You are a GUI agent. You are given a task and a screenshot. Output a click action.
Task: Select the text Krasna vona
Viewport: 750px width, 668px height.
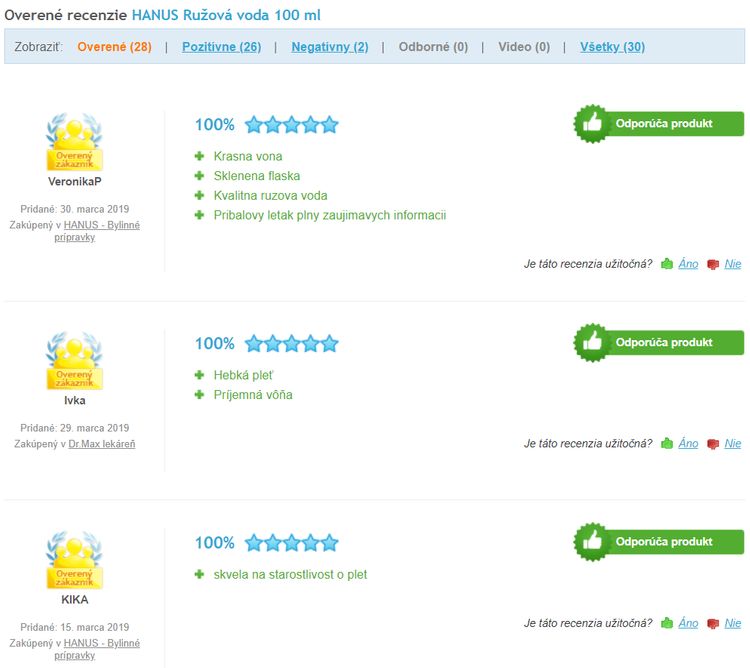pyautogui.click(x=248, y=156)
